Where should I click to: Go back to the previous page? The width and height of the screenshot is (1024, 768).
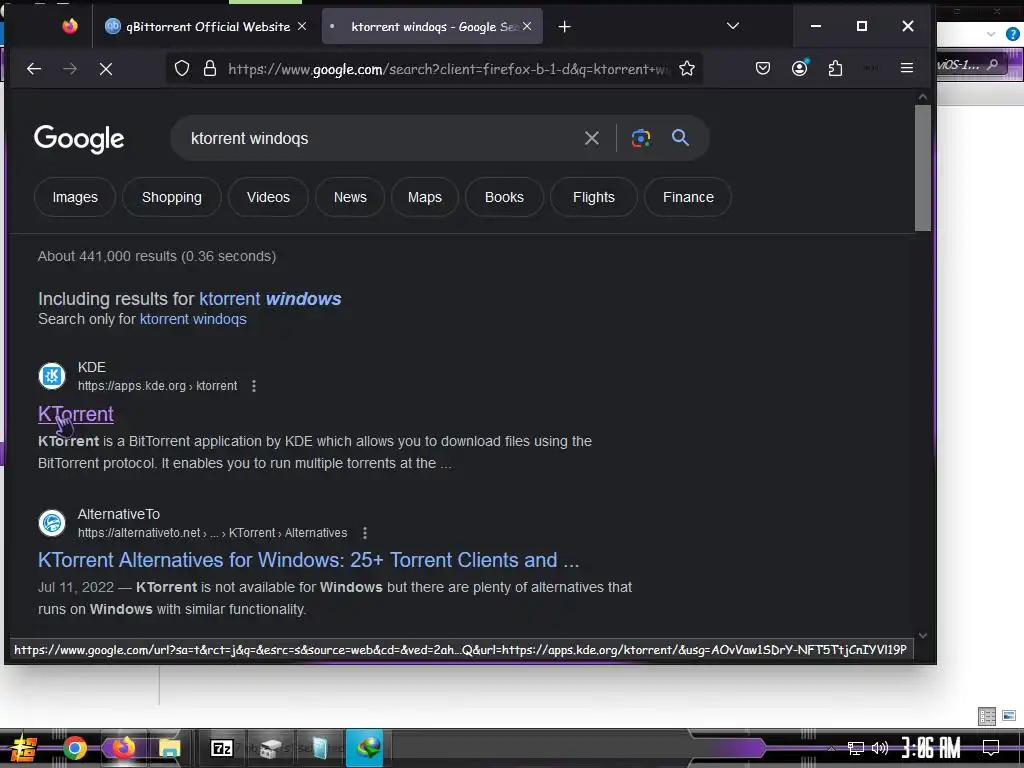point(34,69)
